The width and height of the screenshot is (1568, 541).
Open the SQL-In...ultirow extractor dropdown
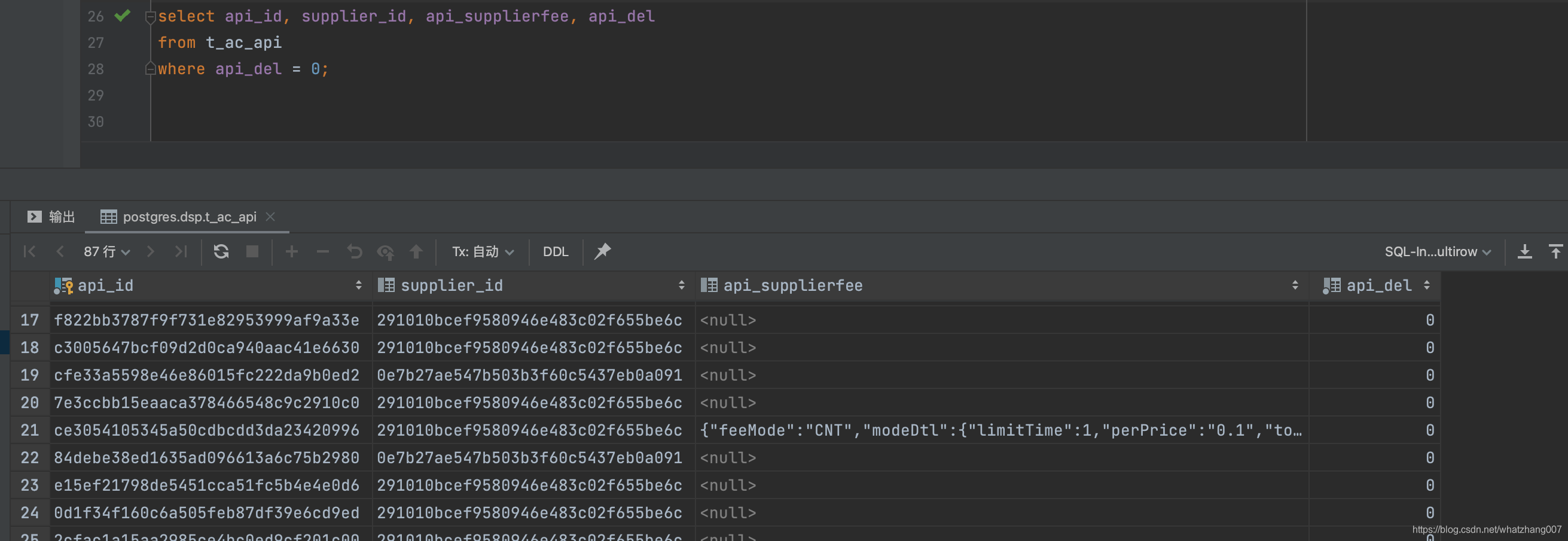1436,251
